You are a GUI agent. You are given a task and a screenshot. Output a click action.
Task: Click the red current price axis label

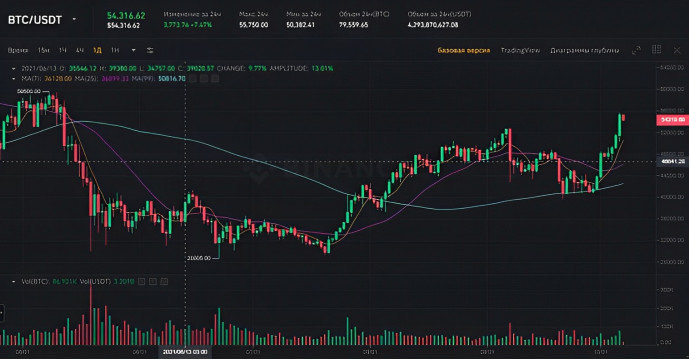coord(672,120)
